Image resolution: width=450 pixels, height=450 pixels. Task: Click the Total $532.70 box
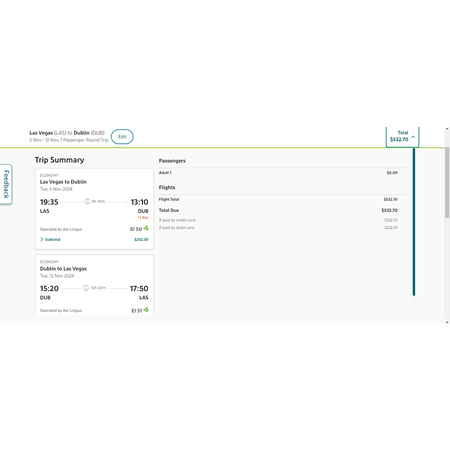coord(402,136)
